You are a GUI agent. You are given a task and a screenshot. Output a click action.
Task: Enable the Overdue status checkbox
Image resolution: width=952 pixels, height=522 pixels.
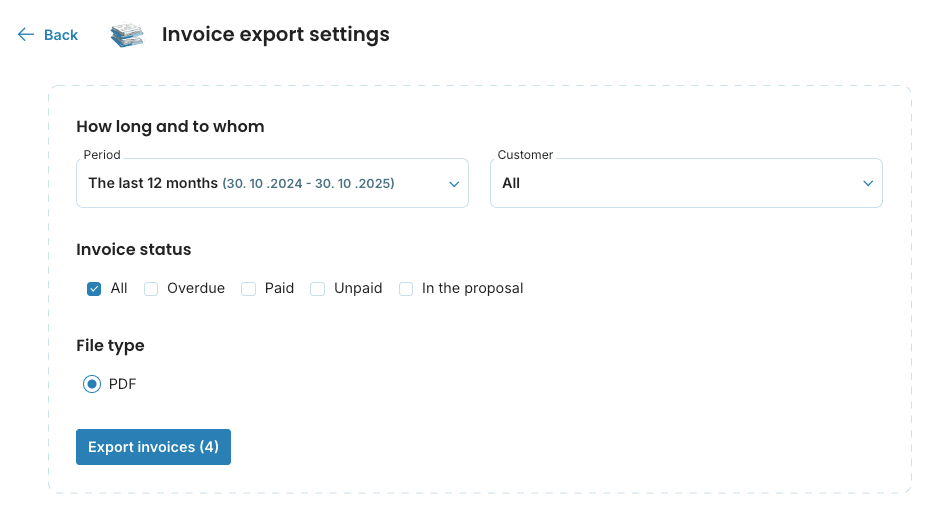pyautogui.click(x=152, y=289)
